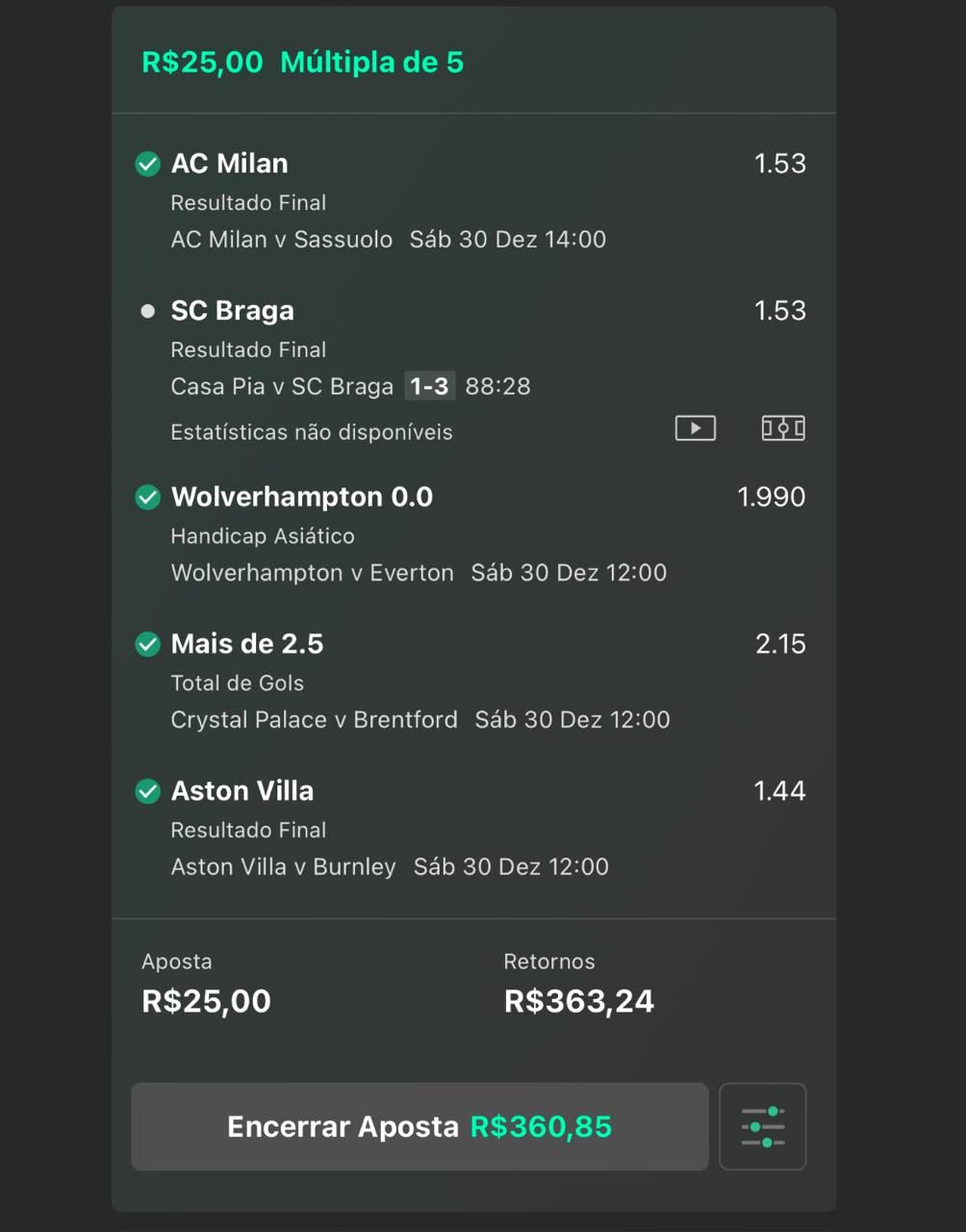Screen dimensions: 966x1232
Task: Click green check icon beside AC Milan
Action: [x=147, y=164]
